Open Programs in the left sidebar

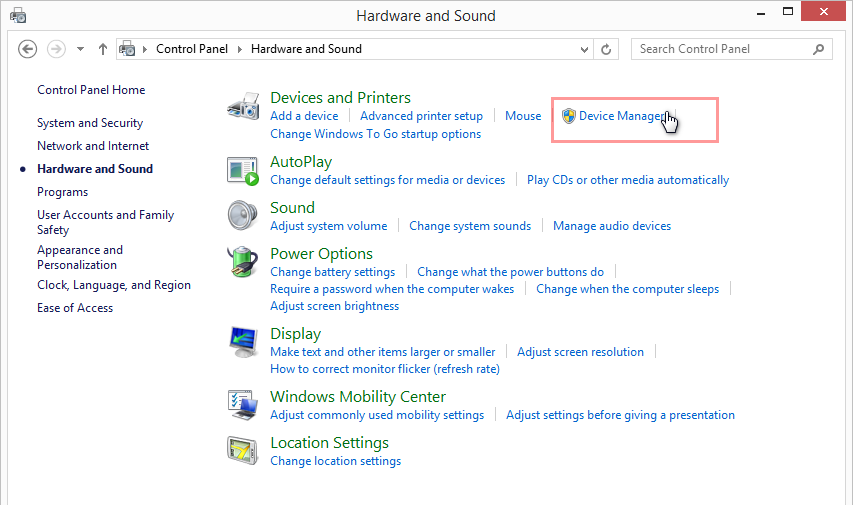[62, 192]
